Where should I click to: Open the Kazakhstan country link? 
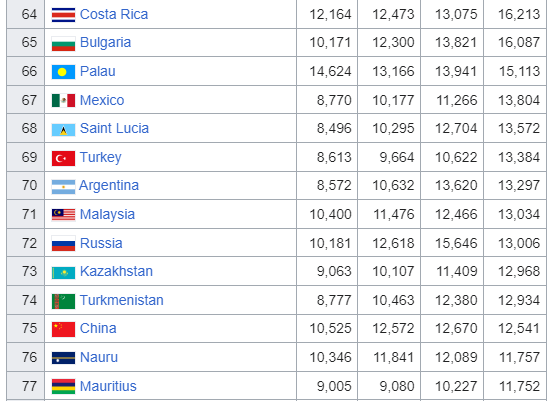tap(116, 271)
